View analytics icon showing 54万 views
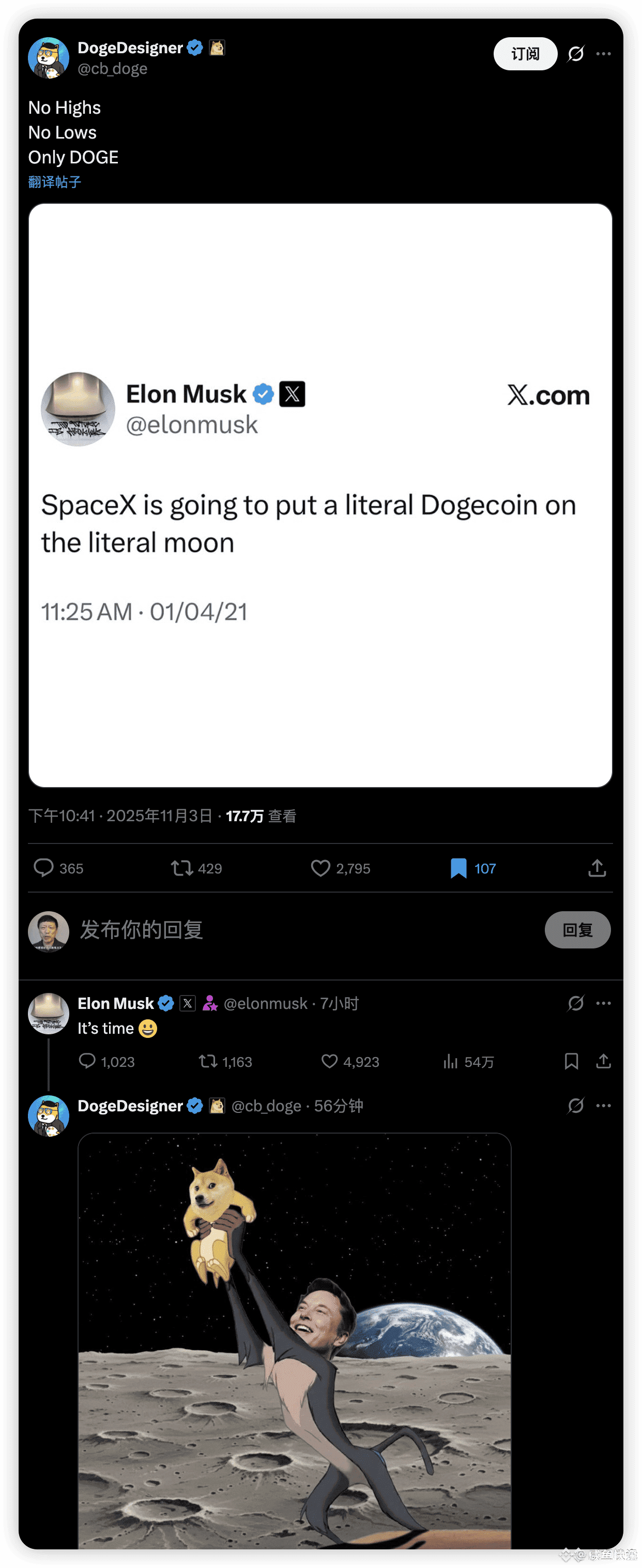Screen dimensions: 642x1568 (450, 1061)
